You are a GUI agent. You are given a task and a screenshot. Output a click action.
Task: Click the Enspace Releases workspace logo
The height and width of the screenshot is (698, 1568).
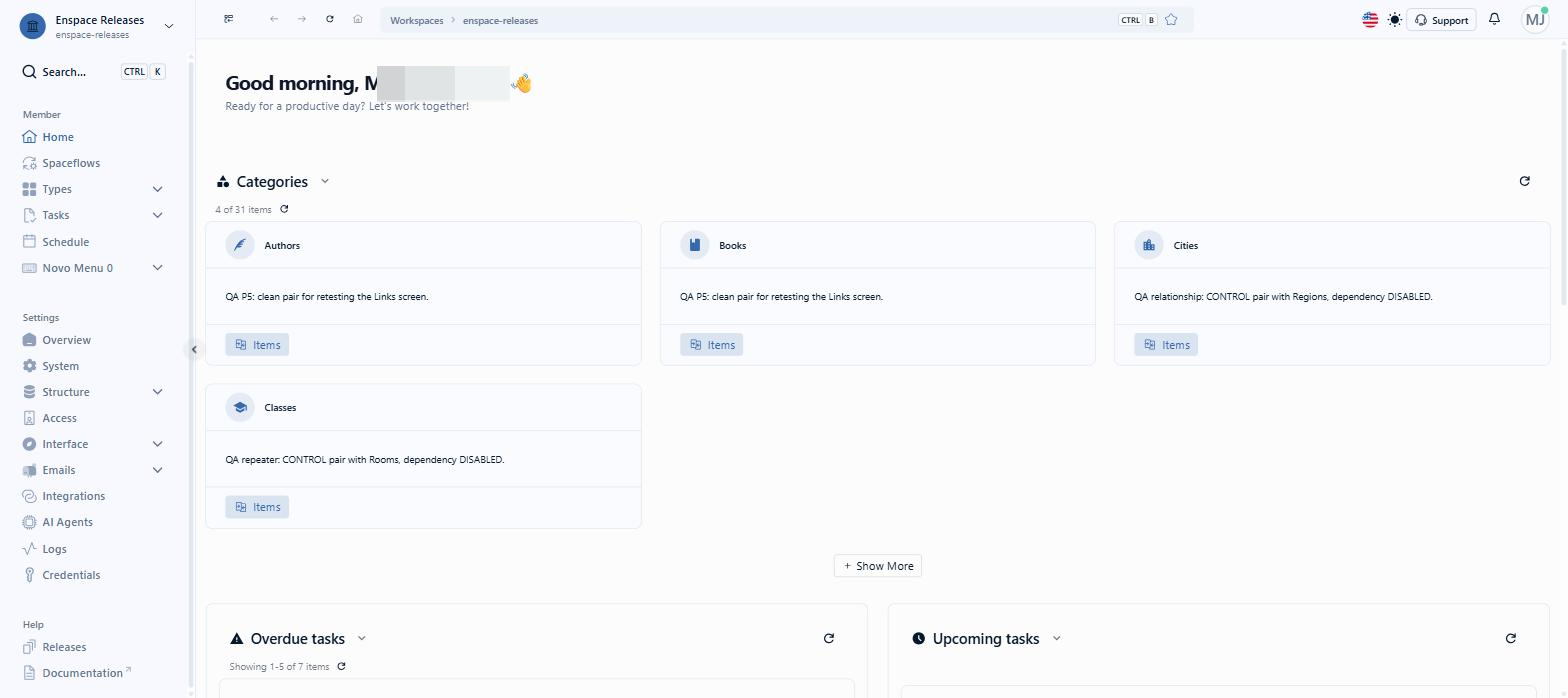(33, 26)
